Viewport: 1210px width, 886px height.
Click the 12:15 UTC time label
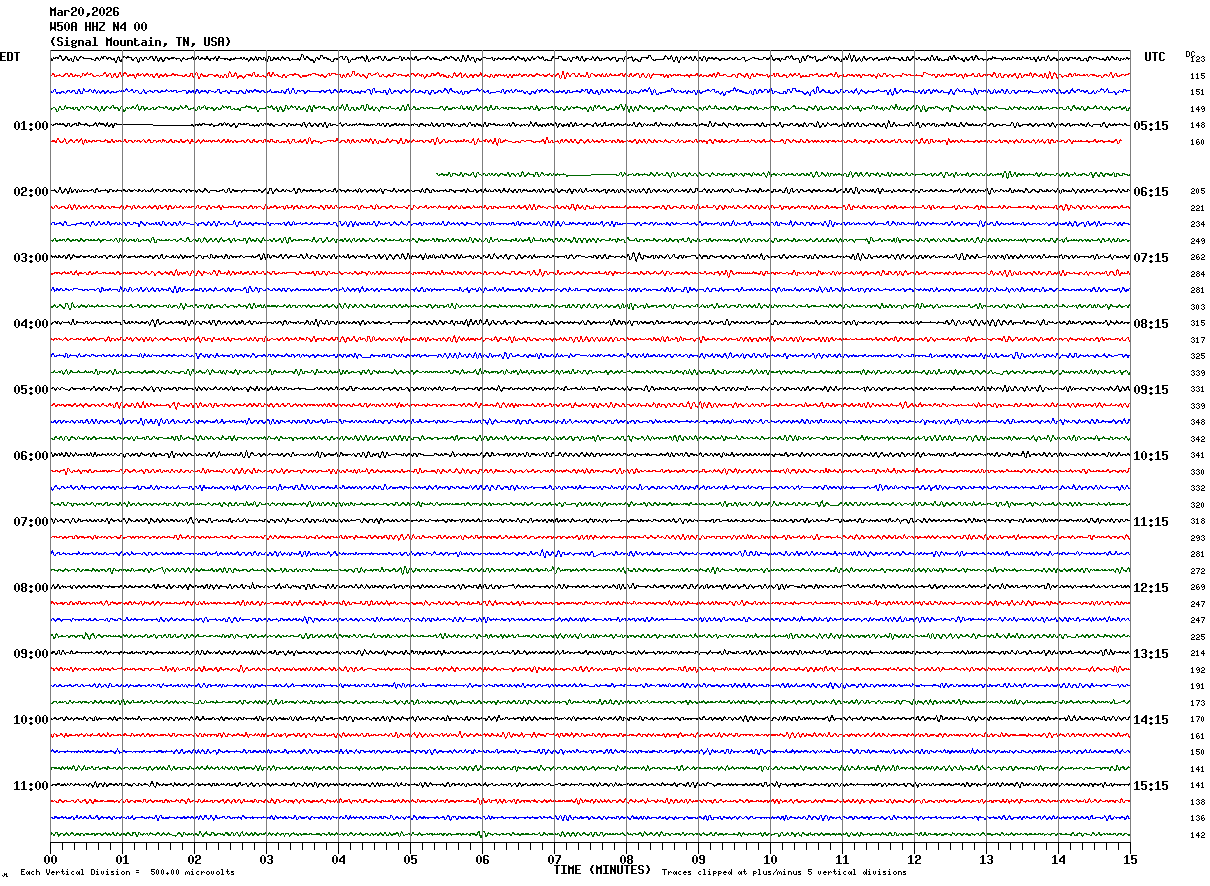(x=1151, y=588)
